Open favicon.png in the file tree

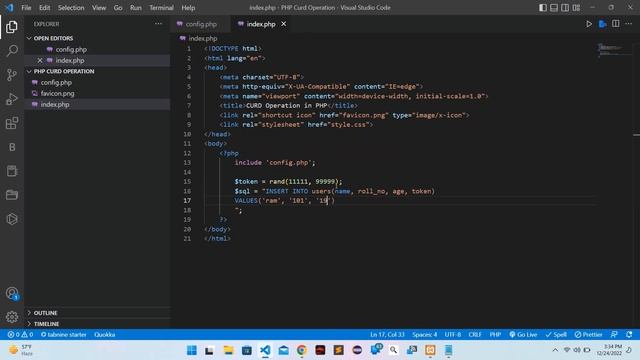coord(57,93)
